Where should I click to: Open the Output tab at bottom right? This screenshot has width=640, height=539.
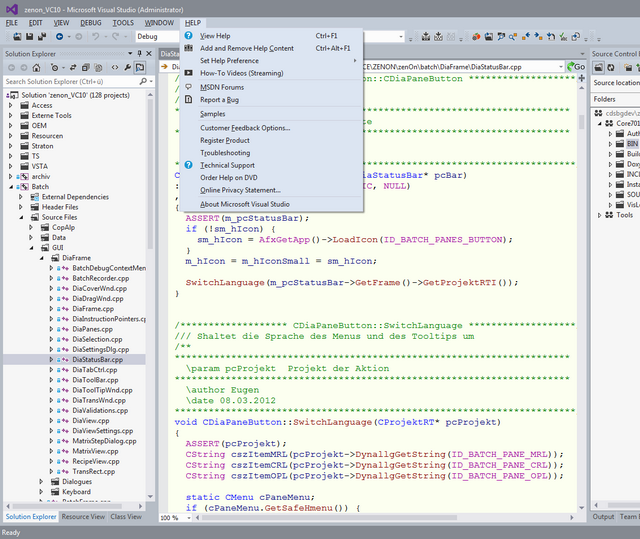tap(603, 517)
